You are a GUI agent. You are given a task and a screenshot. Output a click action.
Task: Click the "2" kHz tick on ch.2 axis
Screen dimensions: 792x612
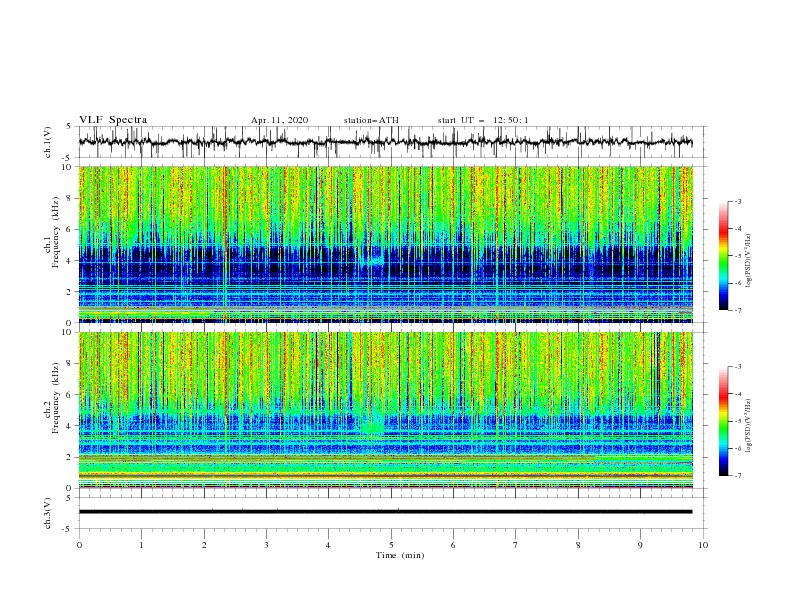click(71, 457)
